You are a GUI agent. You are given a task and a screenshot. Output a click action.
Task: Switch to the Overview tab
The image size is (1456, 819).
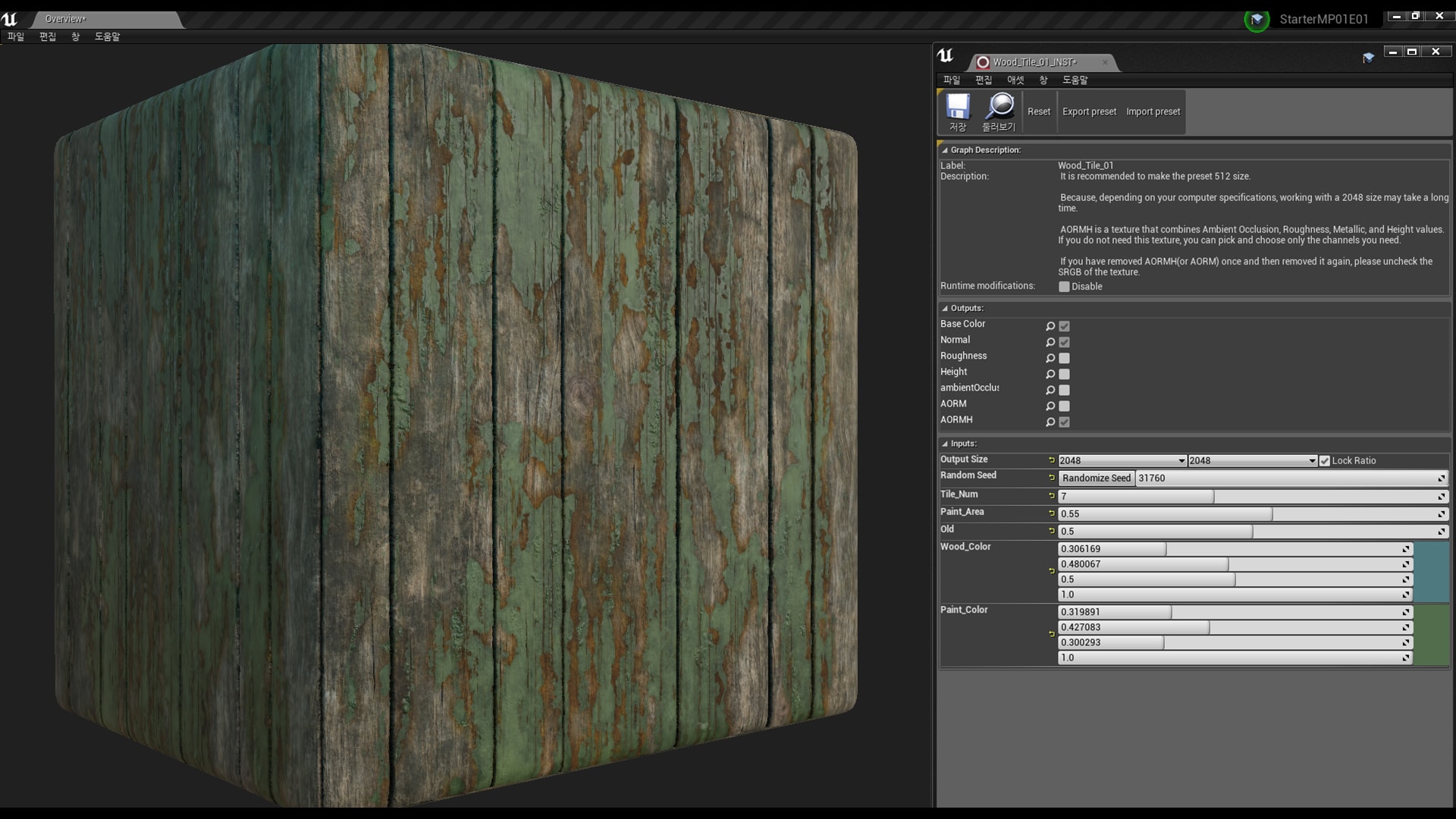pos(67,19)
